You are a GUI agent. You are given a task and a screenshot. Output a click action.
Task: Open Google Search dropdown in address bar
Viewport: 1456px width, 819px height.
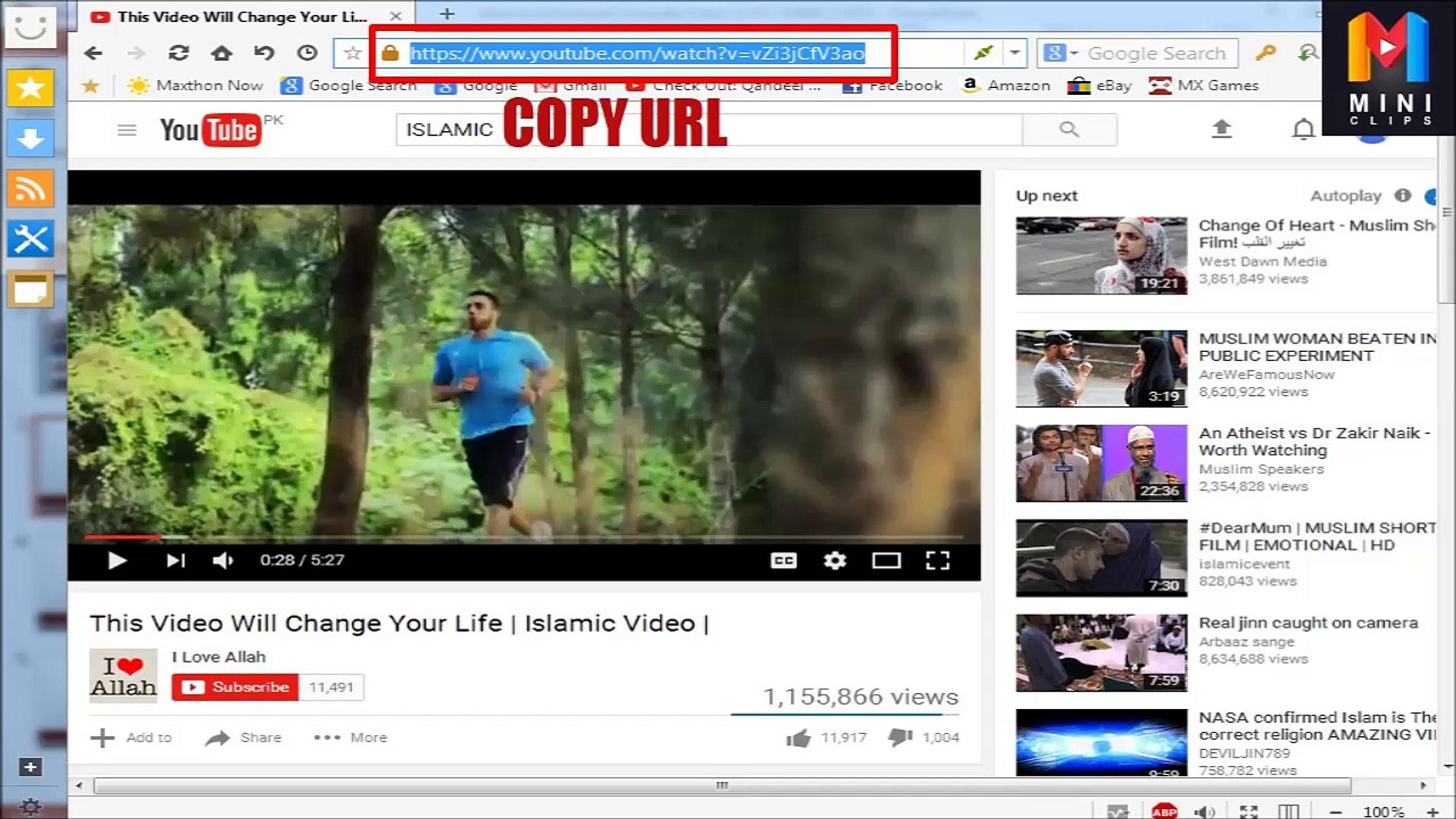[1073, 53]
